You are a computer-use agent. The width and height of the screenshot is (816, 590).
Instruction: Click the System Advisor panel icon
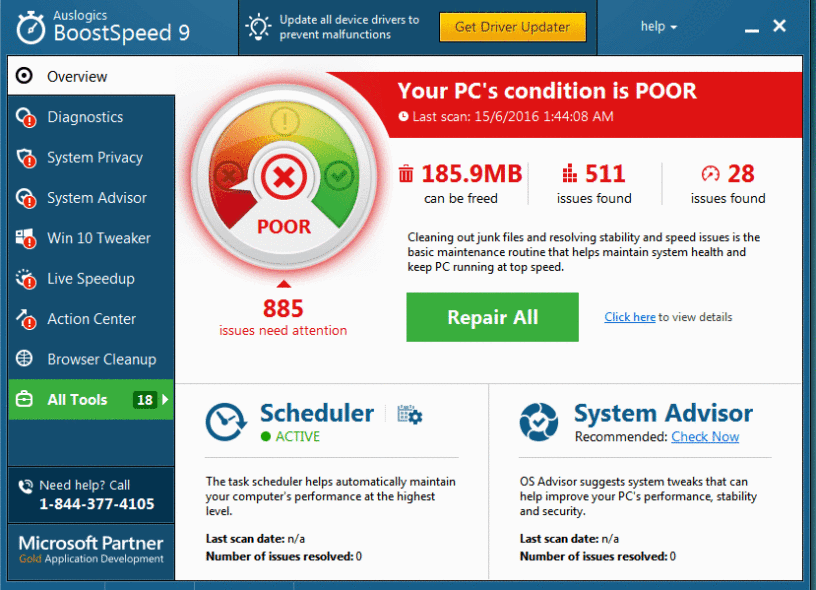point(539,422)
